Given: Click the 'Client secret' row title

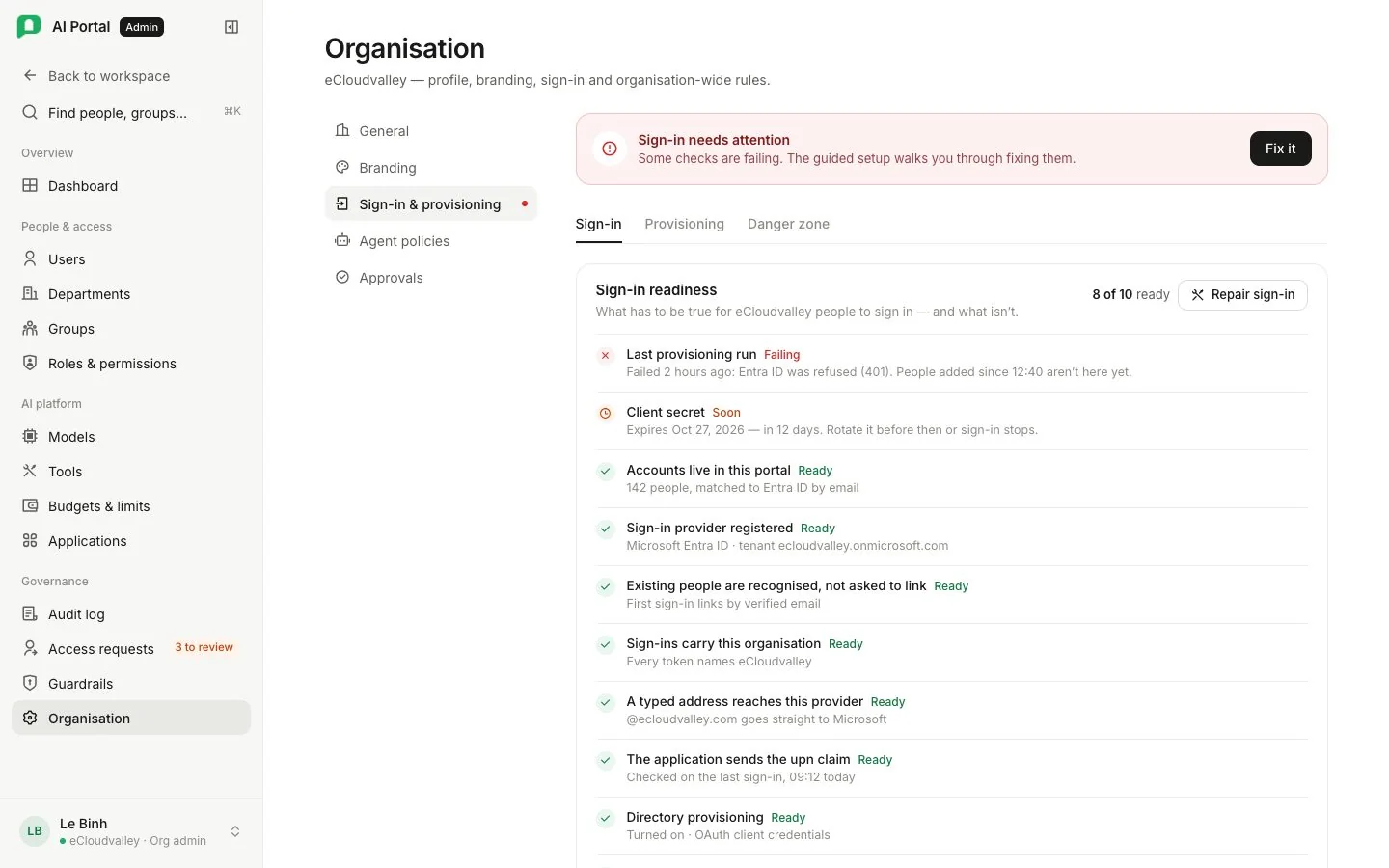Looking at the screenshot, I should coord(666,412).
